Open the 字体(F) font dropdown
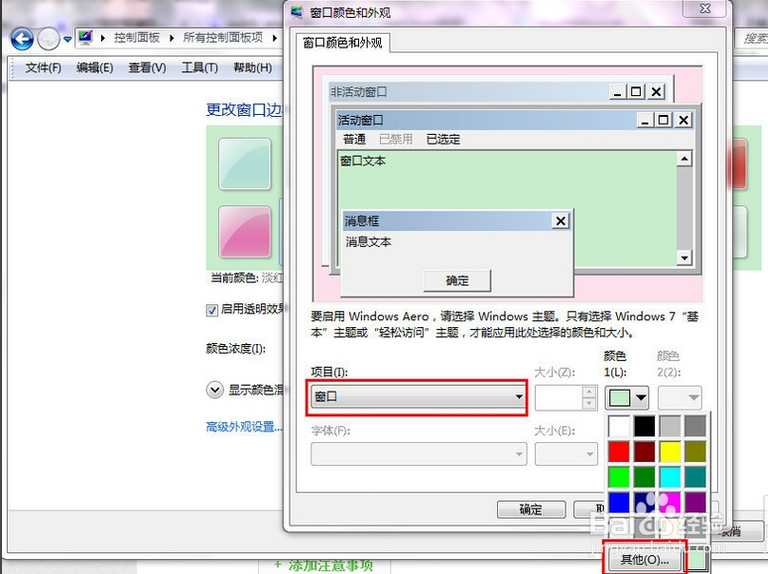The width and height of the screenshot is (768, 574). point(419,454)
